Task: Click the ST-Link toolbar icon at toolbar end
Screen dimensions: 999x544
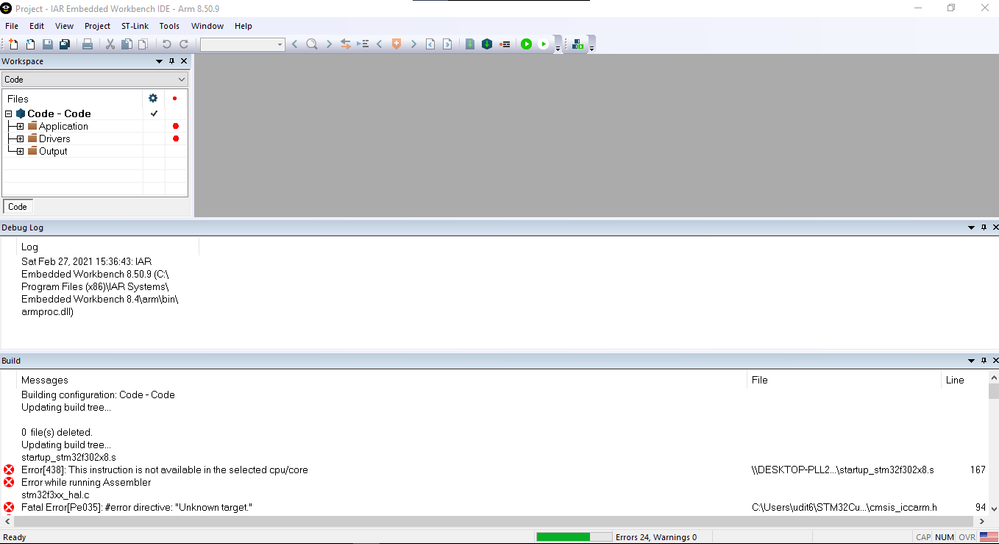Action: click(577, 44)
